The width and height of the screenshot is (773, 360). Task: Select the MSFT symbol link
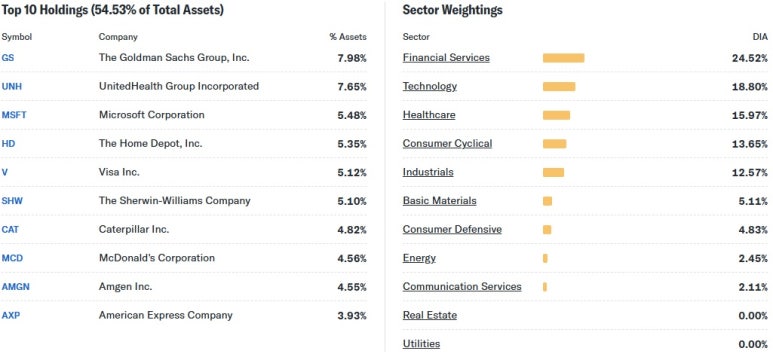[14, 115]
